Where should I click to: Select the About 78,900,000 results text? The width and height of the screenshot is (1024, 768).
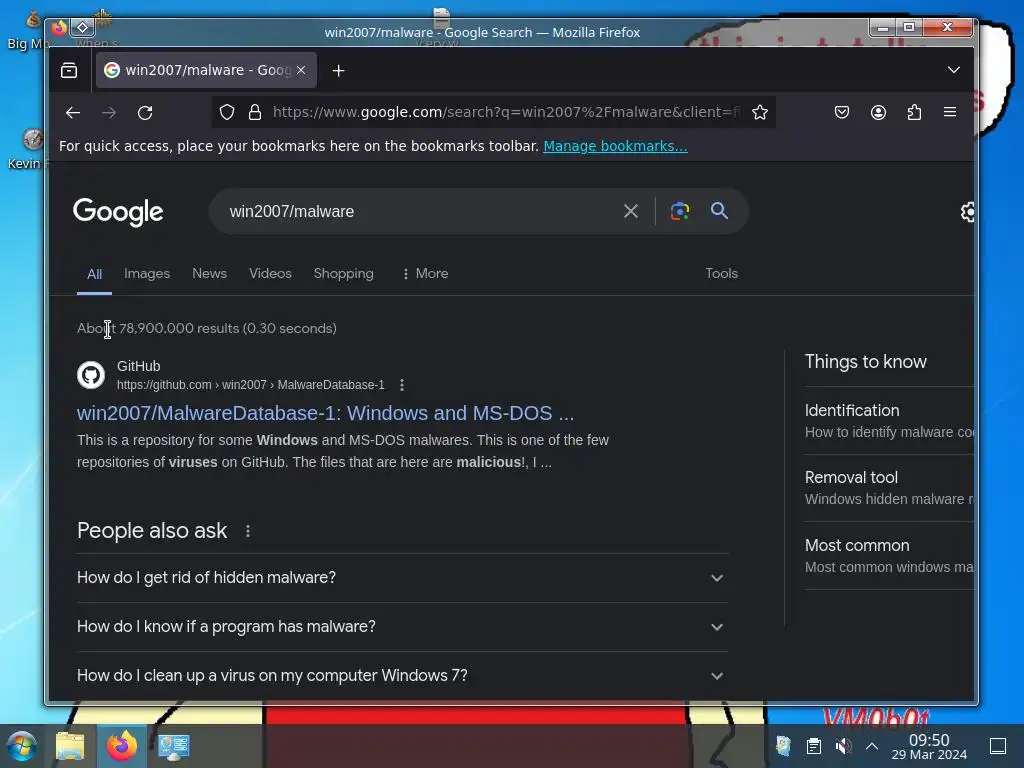click(206, 328)
